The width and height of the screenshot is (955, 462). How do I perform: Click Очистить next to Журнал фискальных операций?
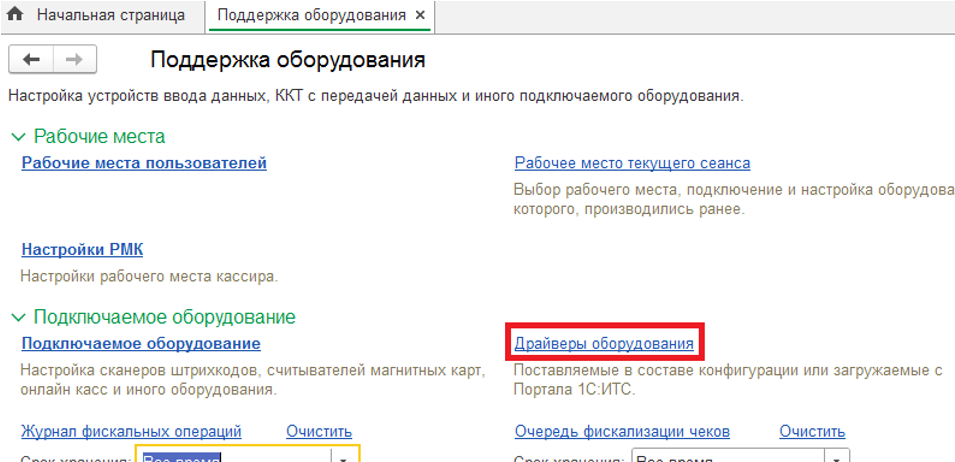pos(319,432)
